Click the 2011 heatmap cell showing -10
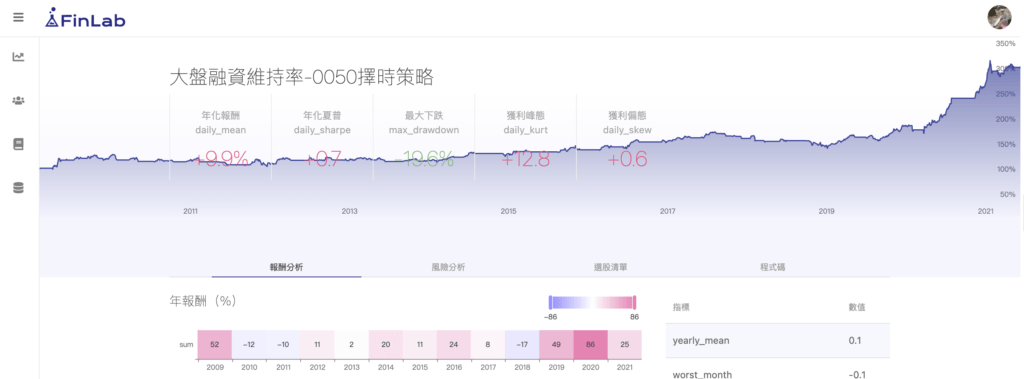The height and width of the screenshot is (379, 1024). tap(283, 344)
